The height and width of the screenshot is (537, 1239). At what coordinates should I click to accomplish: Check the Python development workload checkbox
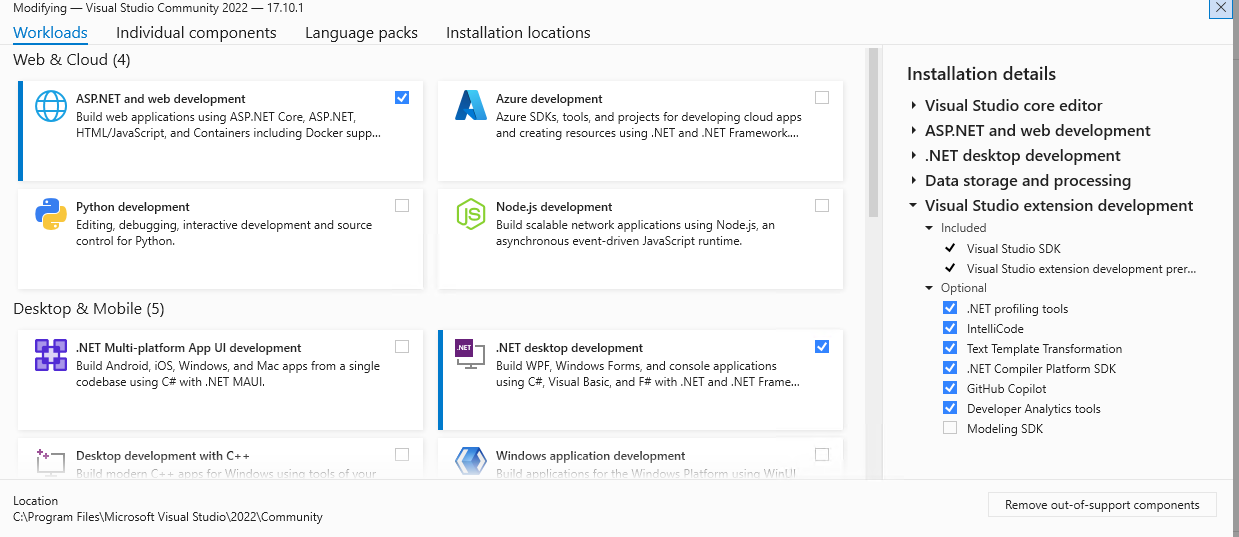coord(402,205)
